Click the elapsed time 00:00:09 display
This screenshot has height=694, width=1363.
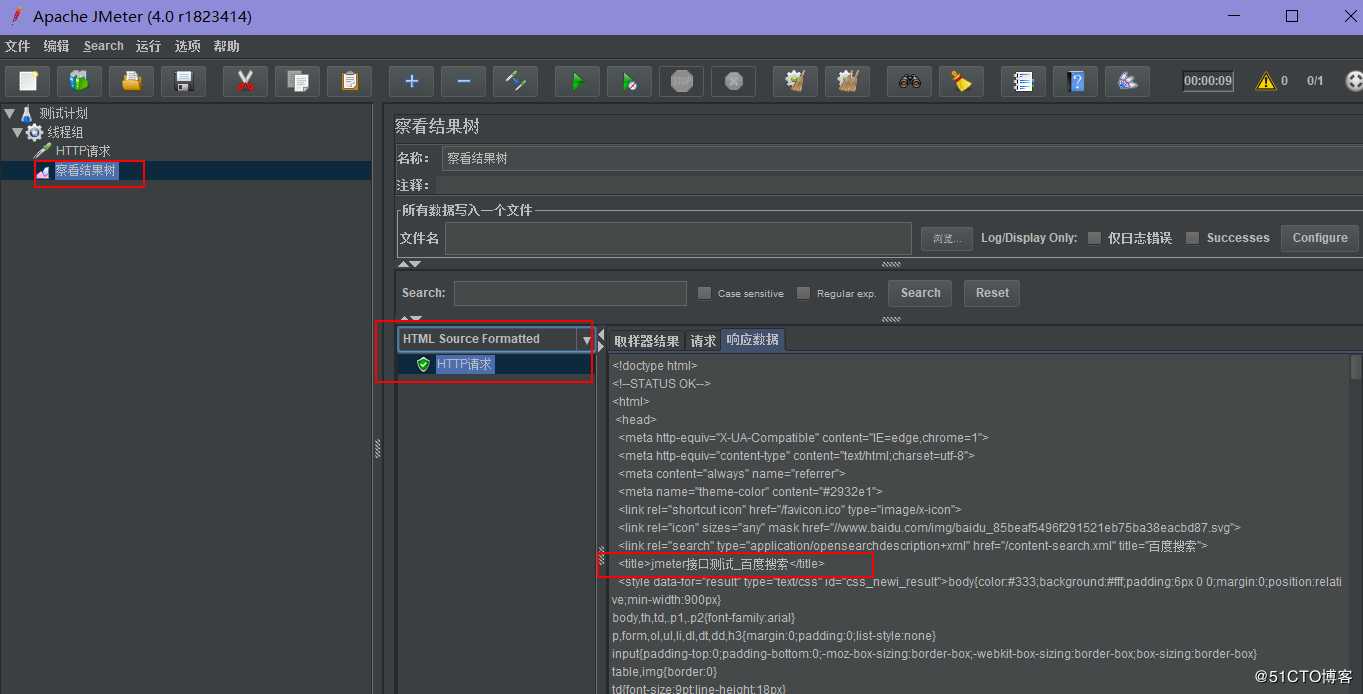(x=1208, y=81)
